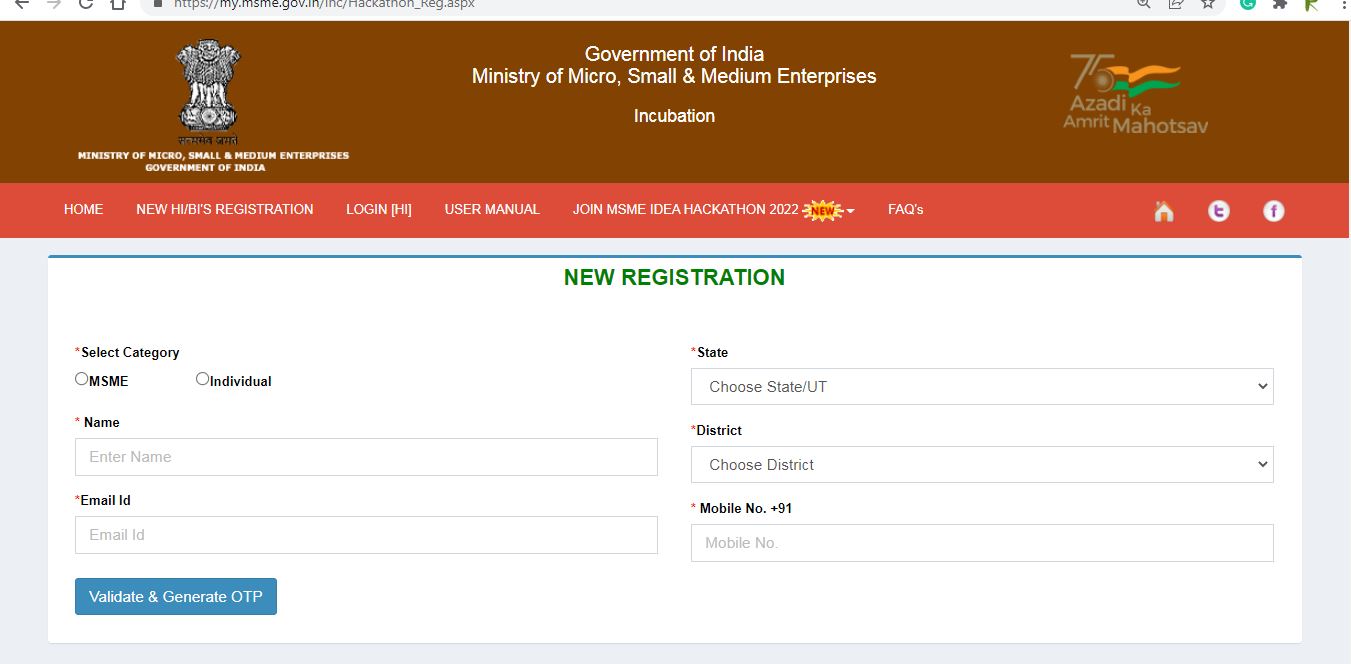Open the Choose District dropdown
Viewport: 1351px width, 664px height.
tap(982, 464)
